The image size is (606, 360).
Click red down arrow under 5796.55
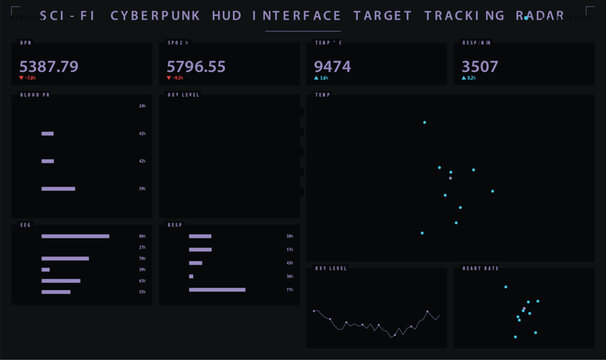click(x=169, y=78)
